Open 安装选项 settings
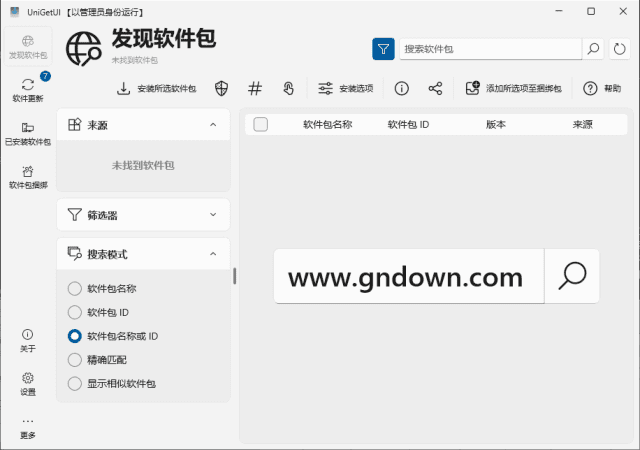The height and width of the screenshot is (450, 640). 346,88
